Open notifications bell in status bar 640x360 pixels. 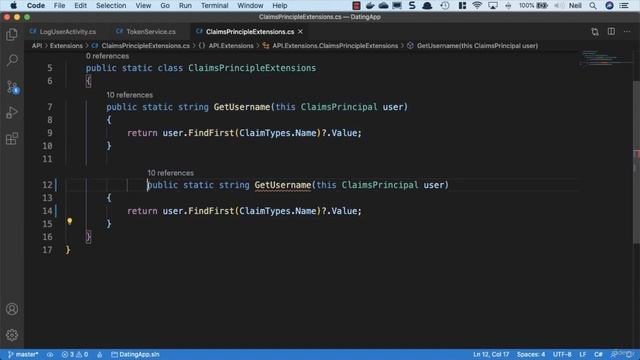pyautogui.click(x=629, y=354)
